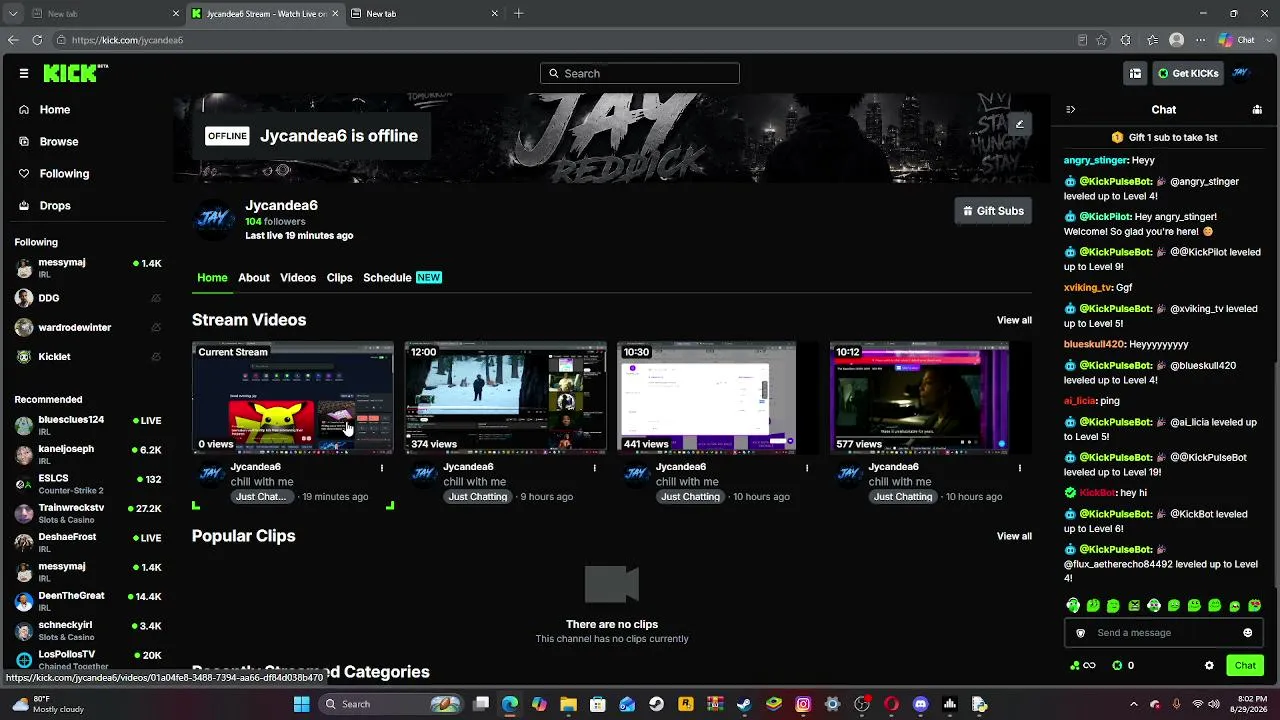The height and width of the screenshot is (720, 1280).
Task: Open Trainwreckstv recommended channel
Action: tap(88, 513)
